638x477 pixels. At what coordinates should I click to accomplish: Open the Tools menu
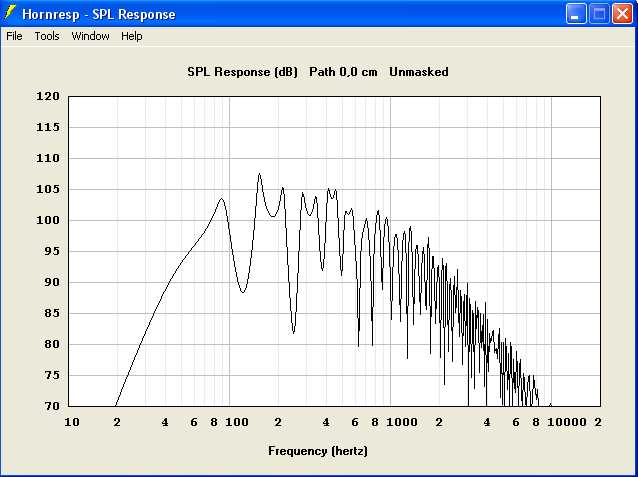(47, 36)
